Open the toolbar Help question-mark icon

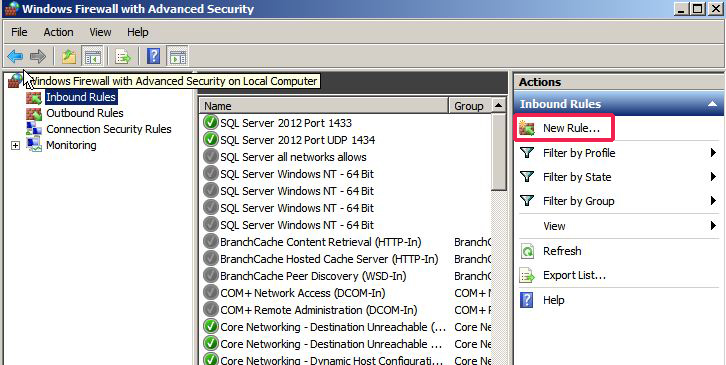pos(153,57)
